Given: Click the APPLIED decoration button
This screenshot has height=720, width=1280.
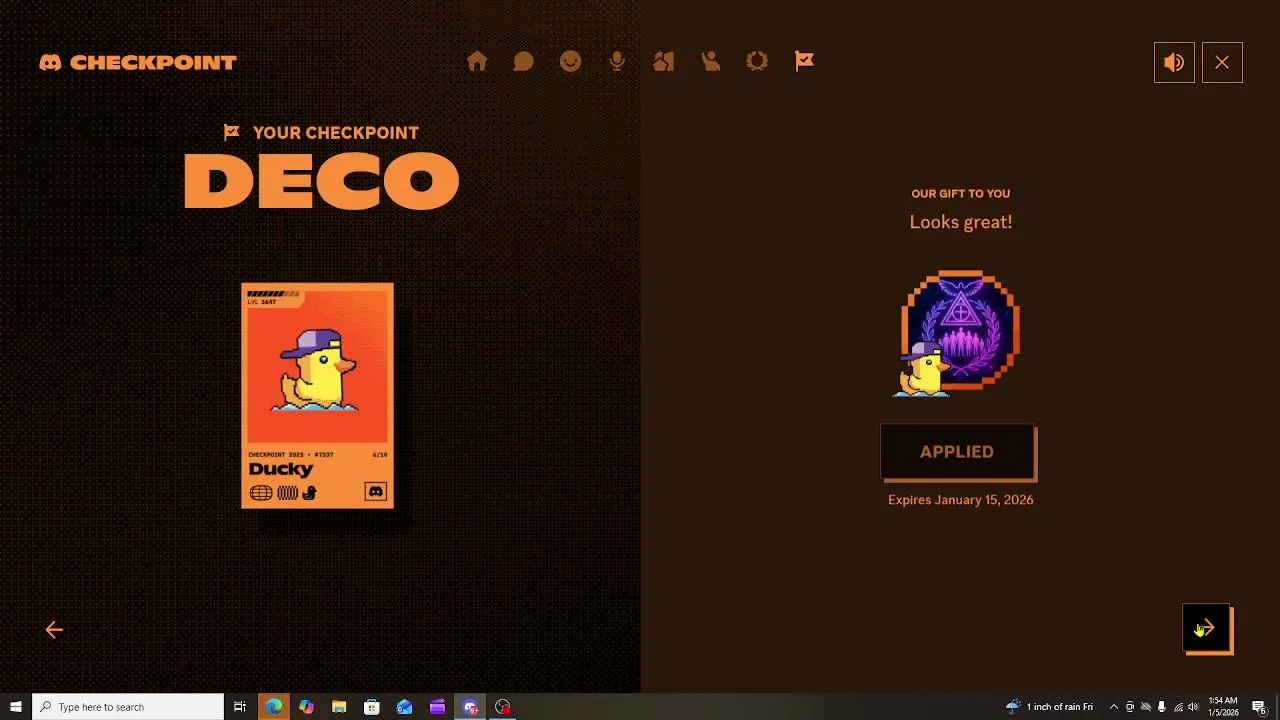Looking at the screenshot, I should (x=958, y=452).
